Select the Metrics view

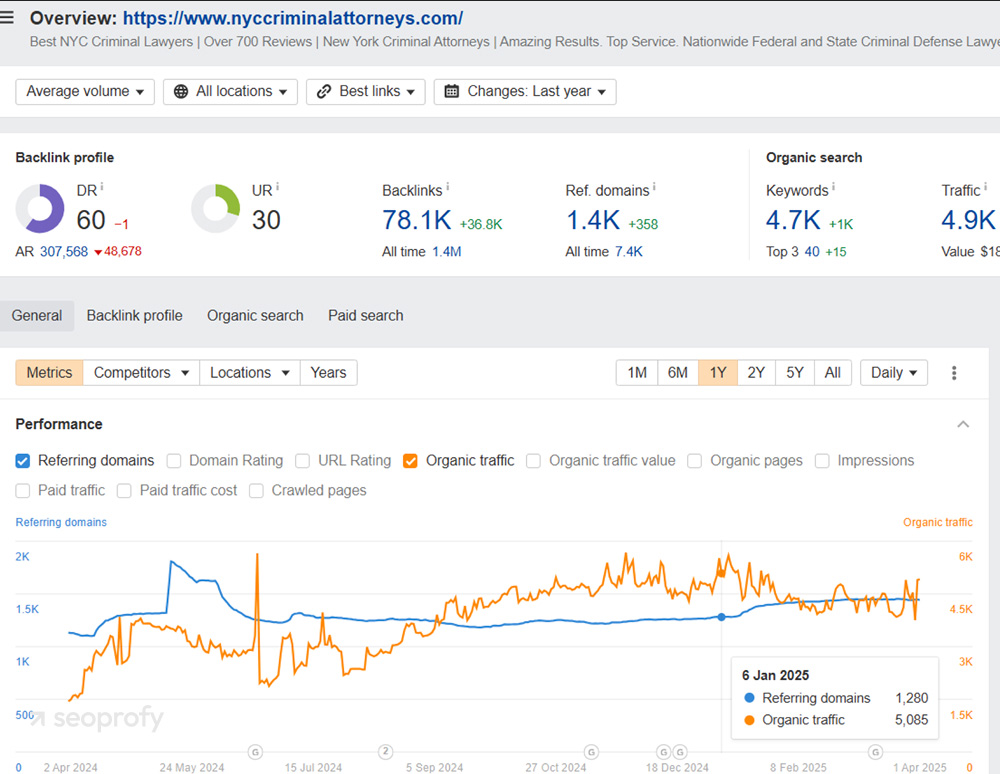coord(49,373)
